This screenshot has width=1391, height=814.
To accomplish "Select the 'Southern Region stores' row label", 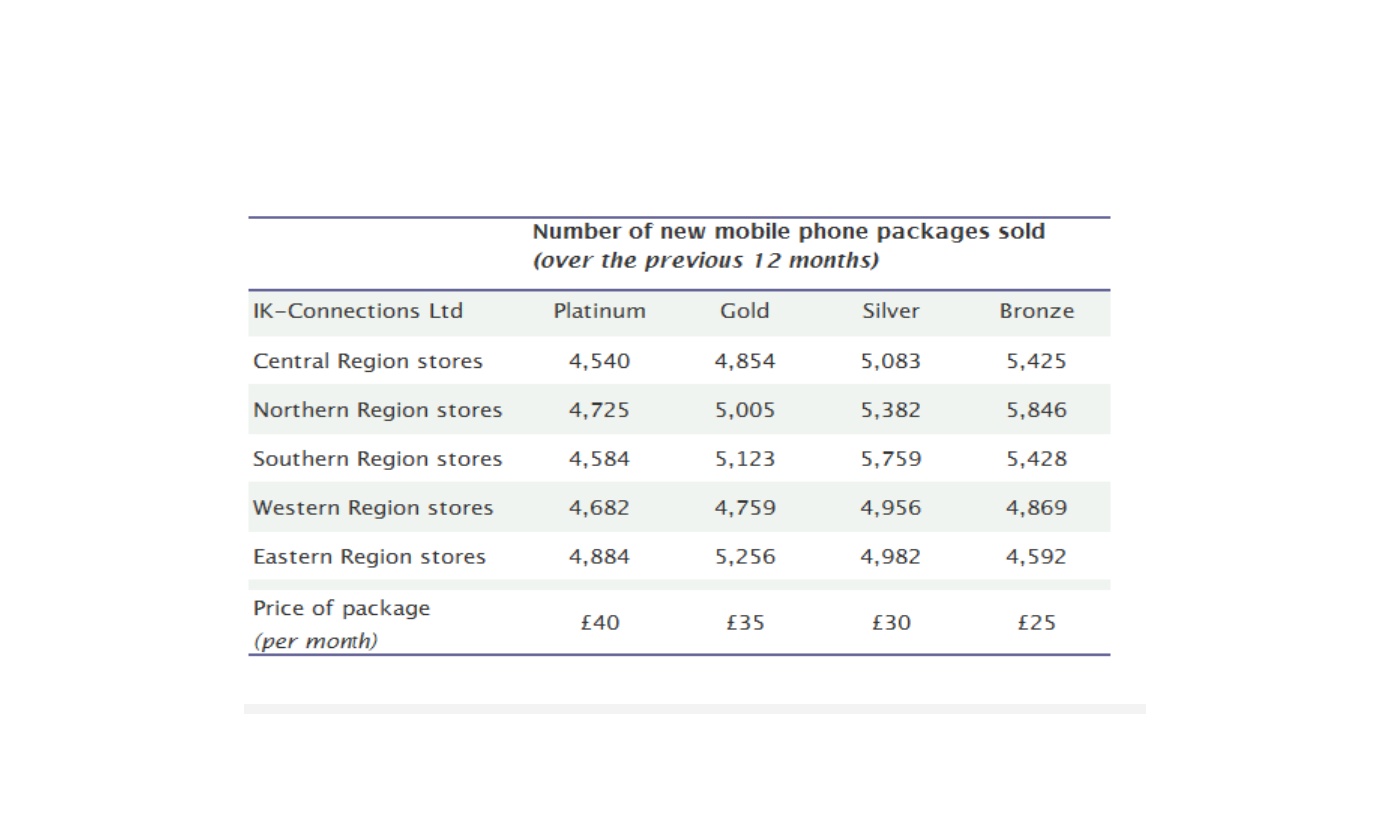I will 378,459.
